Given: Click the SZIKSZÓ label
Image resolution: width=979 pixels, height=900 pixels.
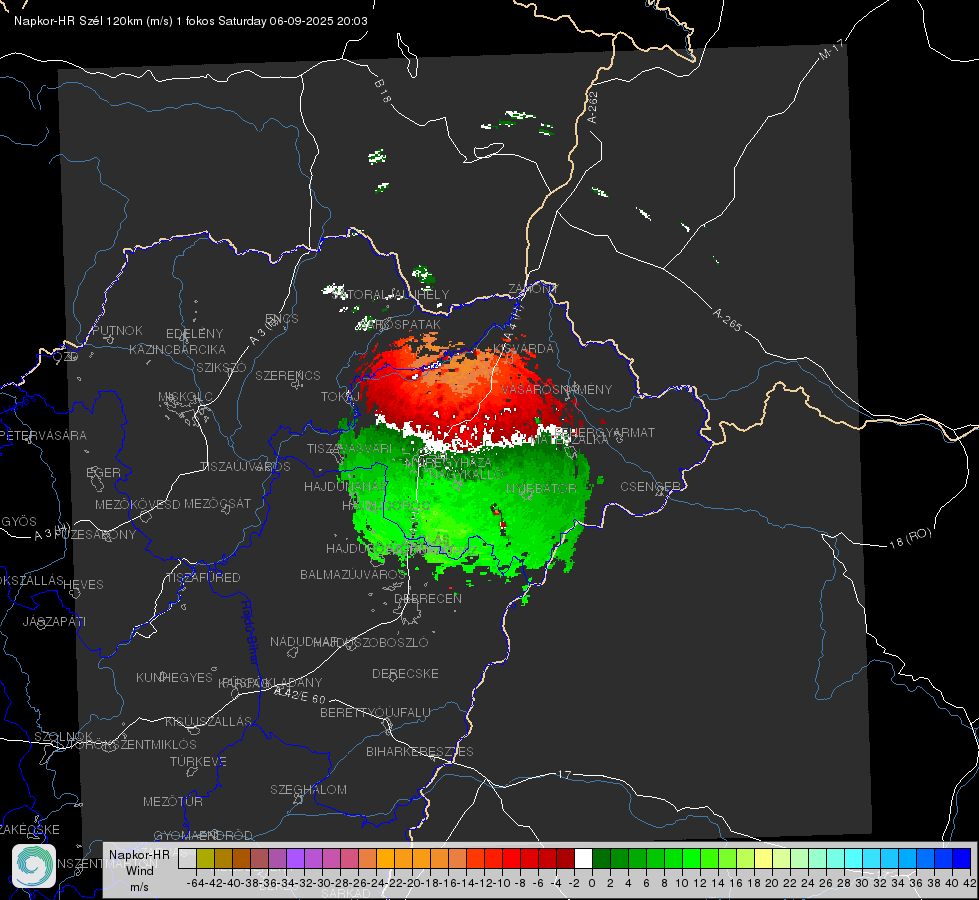Looking at the screenshot, I should coord(222,367).
